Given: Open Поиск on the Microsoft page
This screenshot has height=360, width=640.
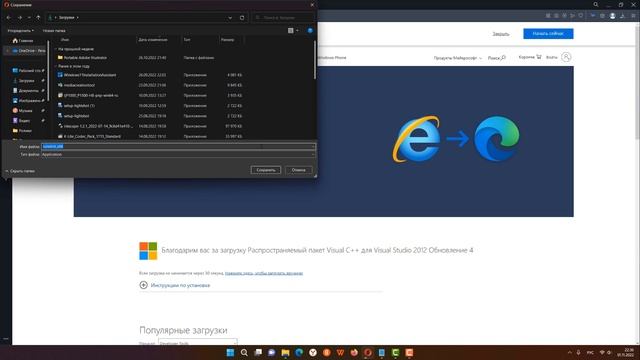Looking at the screenshot, I should click(496, 58).
